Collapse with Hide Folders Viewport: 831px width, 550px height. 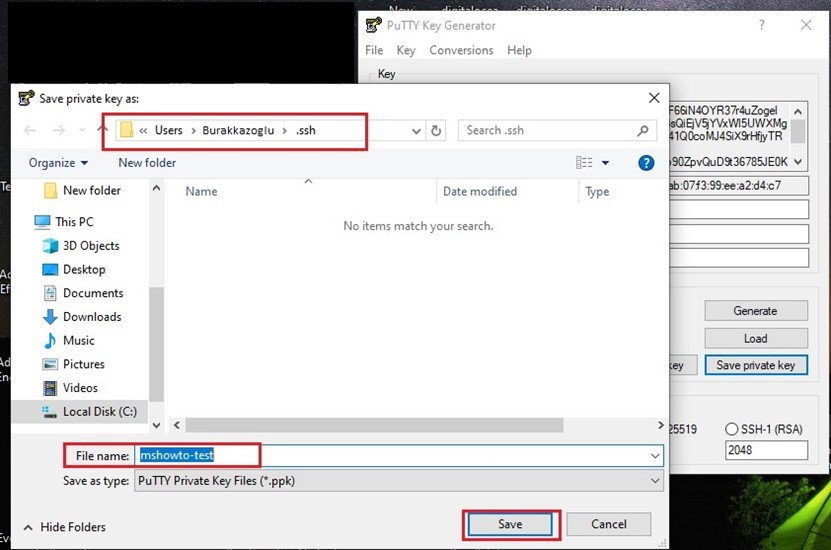[65, 527]
